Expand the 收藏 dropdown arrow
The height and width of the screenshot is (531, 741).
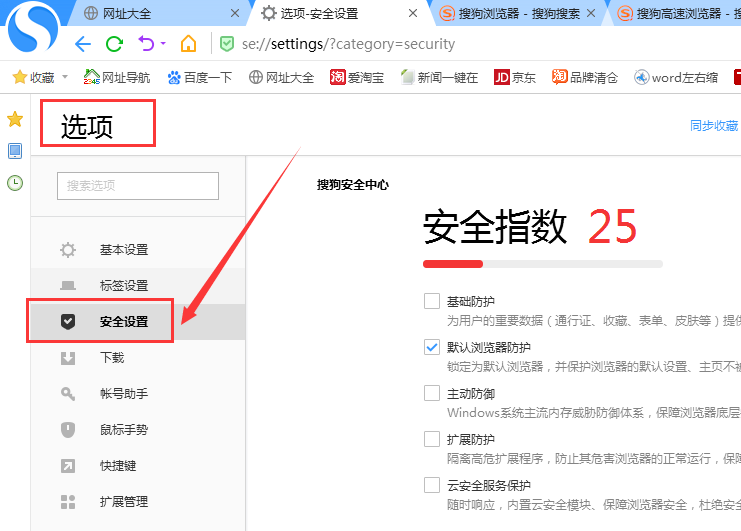pos(65,77)
